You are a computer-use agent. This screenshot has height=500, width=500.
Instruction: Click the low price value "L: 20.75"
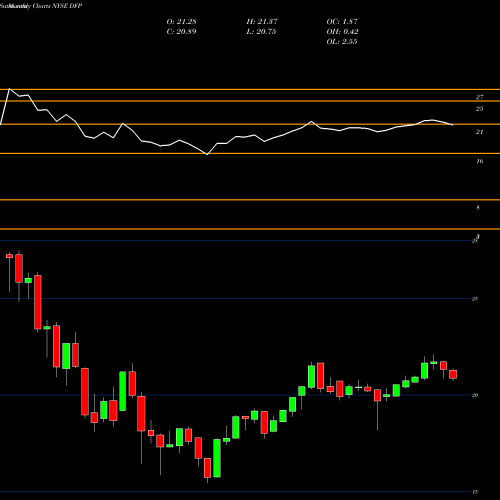pos(261,32)
